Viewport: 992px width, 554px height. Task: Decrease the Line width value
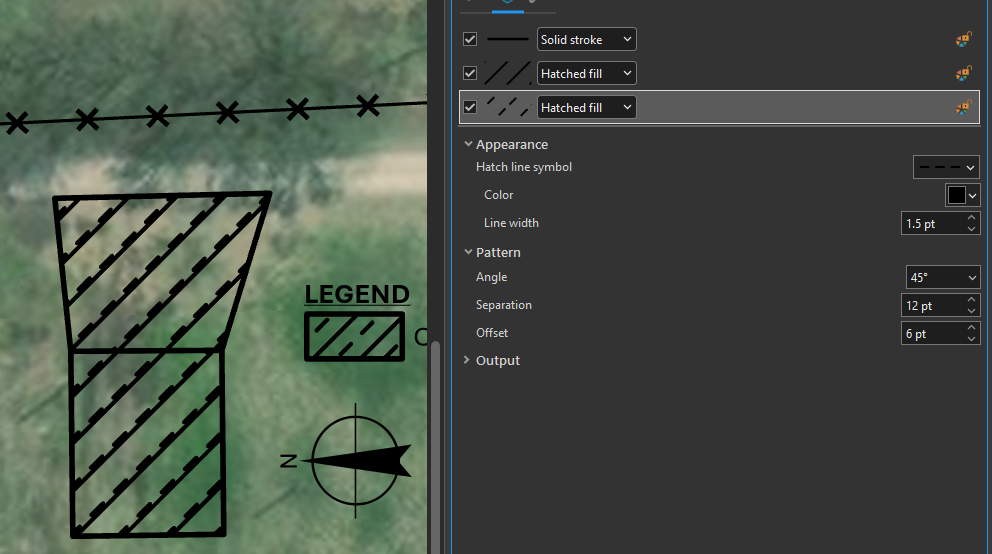click(x=972, y=229)
